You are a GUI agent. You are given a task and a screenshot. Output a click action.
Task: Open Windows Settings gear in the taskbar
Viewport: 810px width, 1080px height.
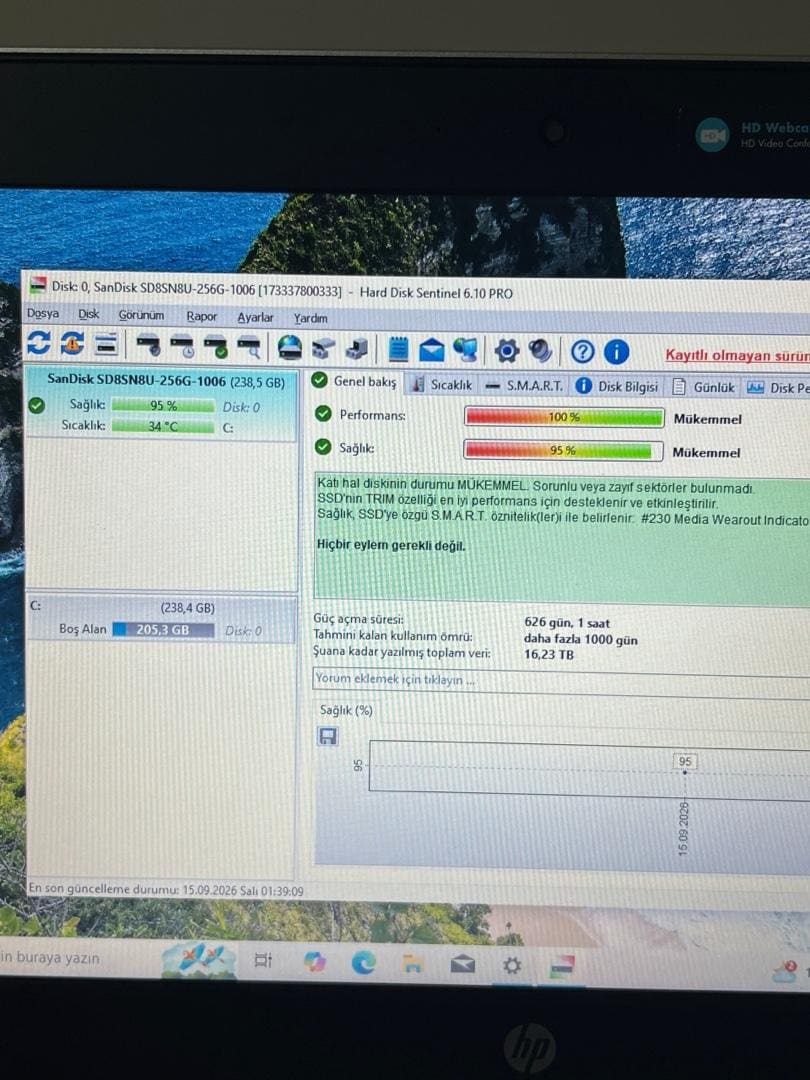512,965
